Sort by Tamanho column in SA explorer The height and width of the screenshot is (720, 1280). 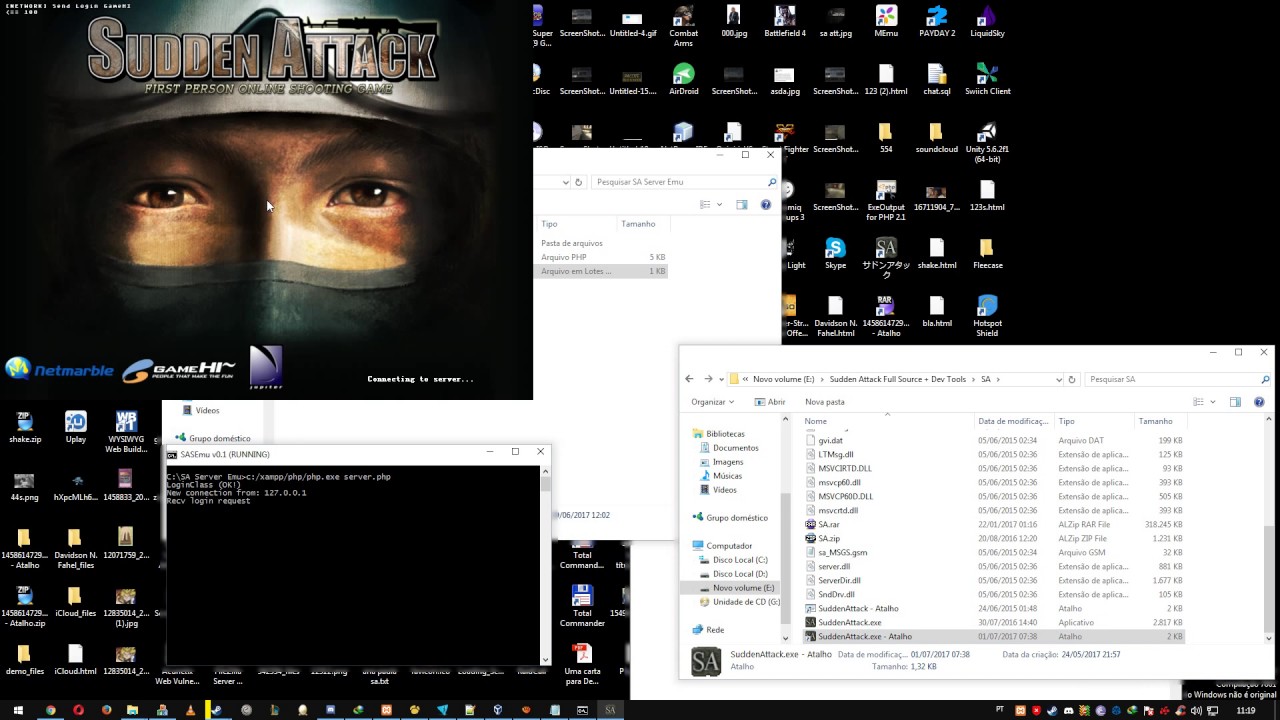[x=1160, y=421]
